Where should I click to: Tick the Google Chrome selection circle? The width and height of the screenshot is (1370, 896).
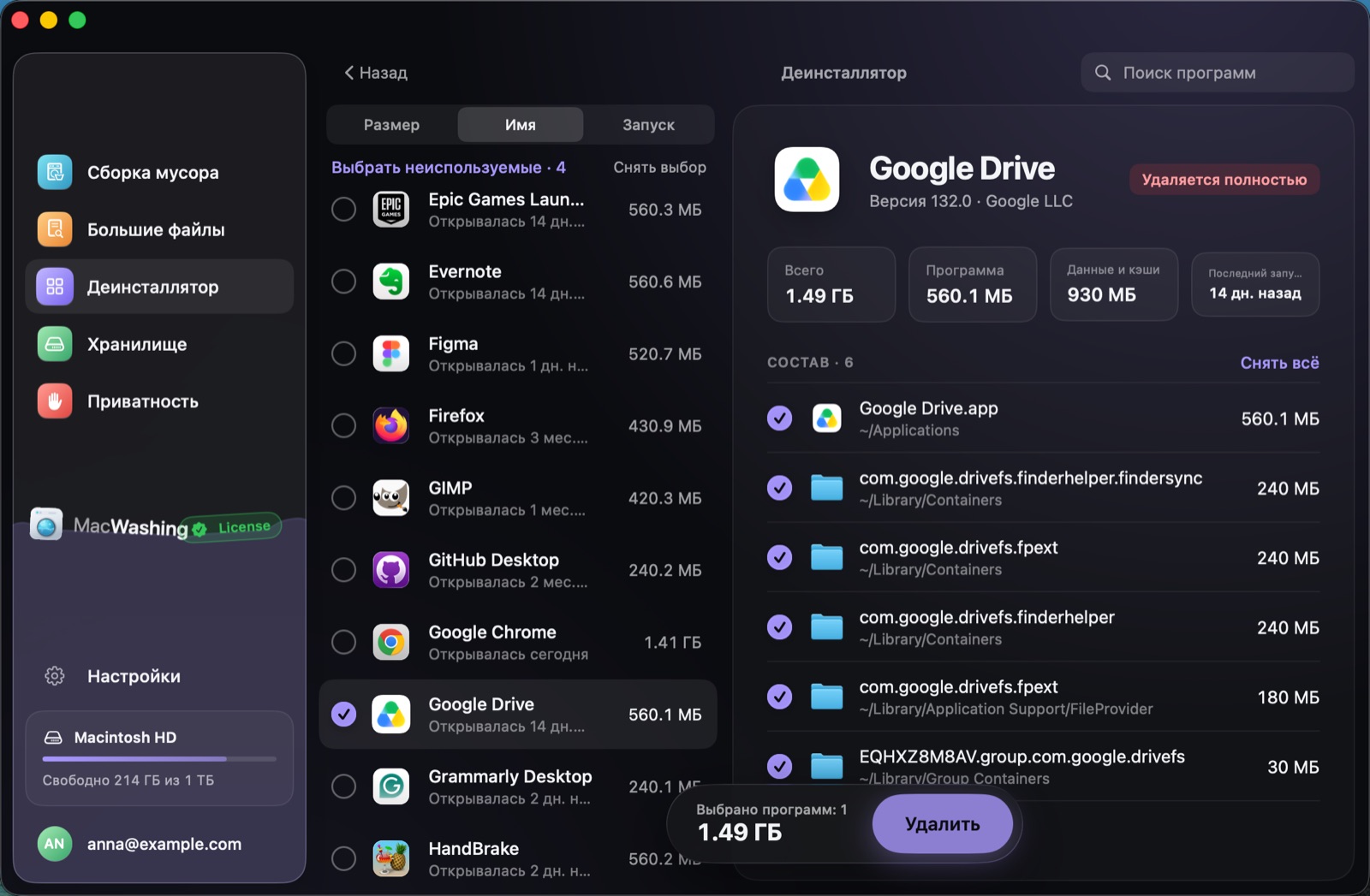(x=343, y=642)
